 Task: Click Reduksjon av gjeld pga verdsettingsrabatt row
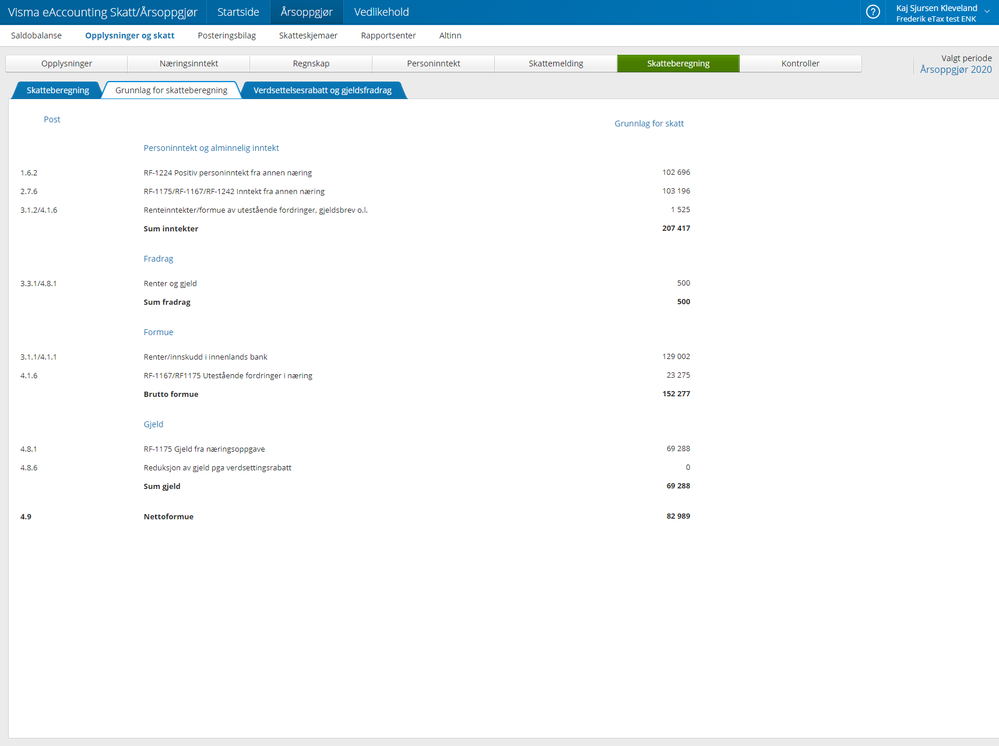[217, 467]
